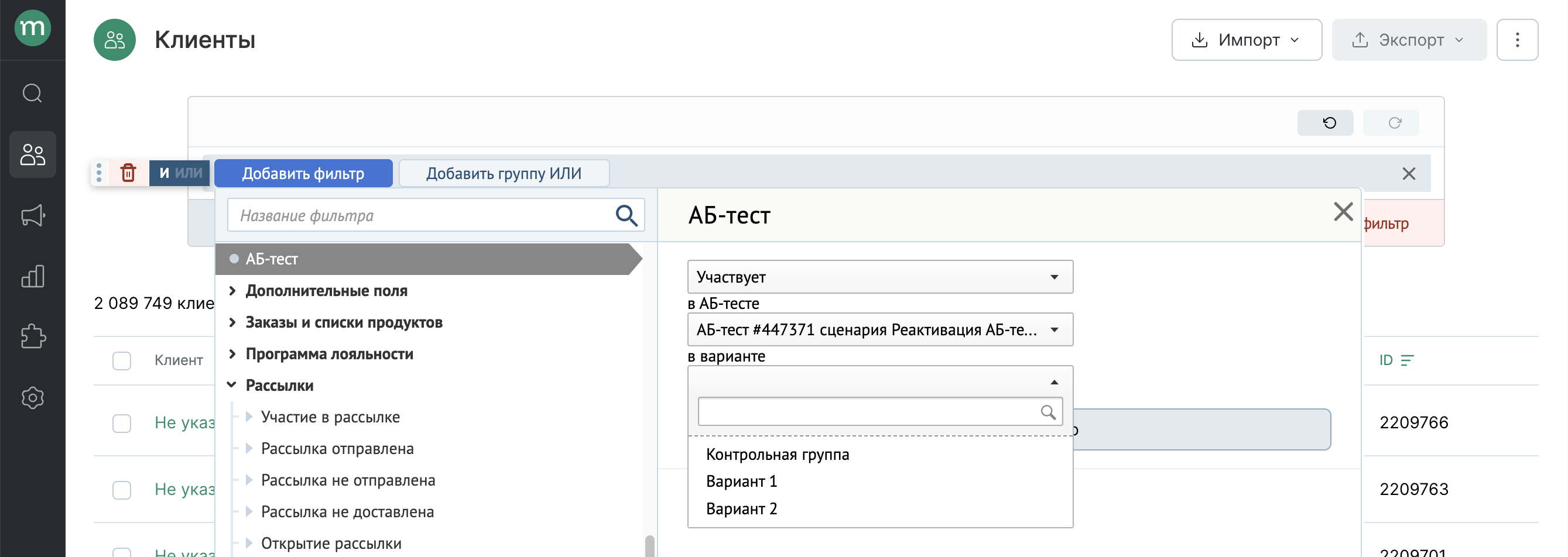Switch the group operator to ИЛИ
This screenshot has width=1568, height=557.
pos(189,173)
